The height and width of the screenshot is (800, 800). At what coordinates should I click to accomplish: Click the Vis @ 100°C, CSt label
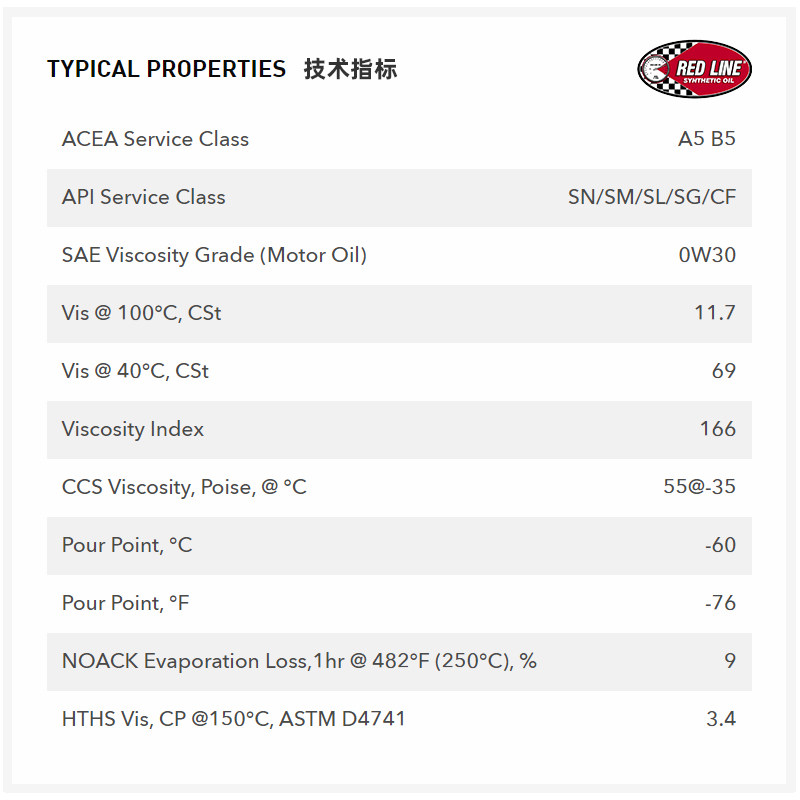coord(141,313)
